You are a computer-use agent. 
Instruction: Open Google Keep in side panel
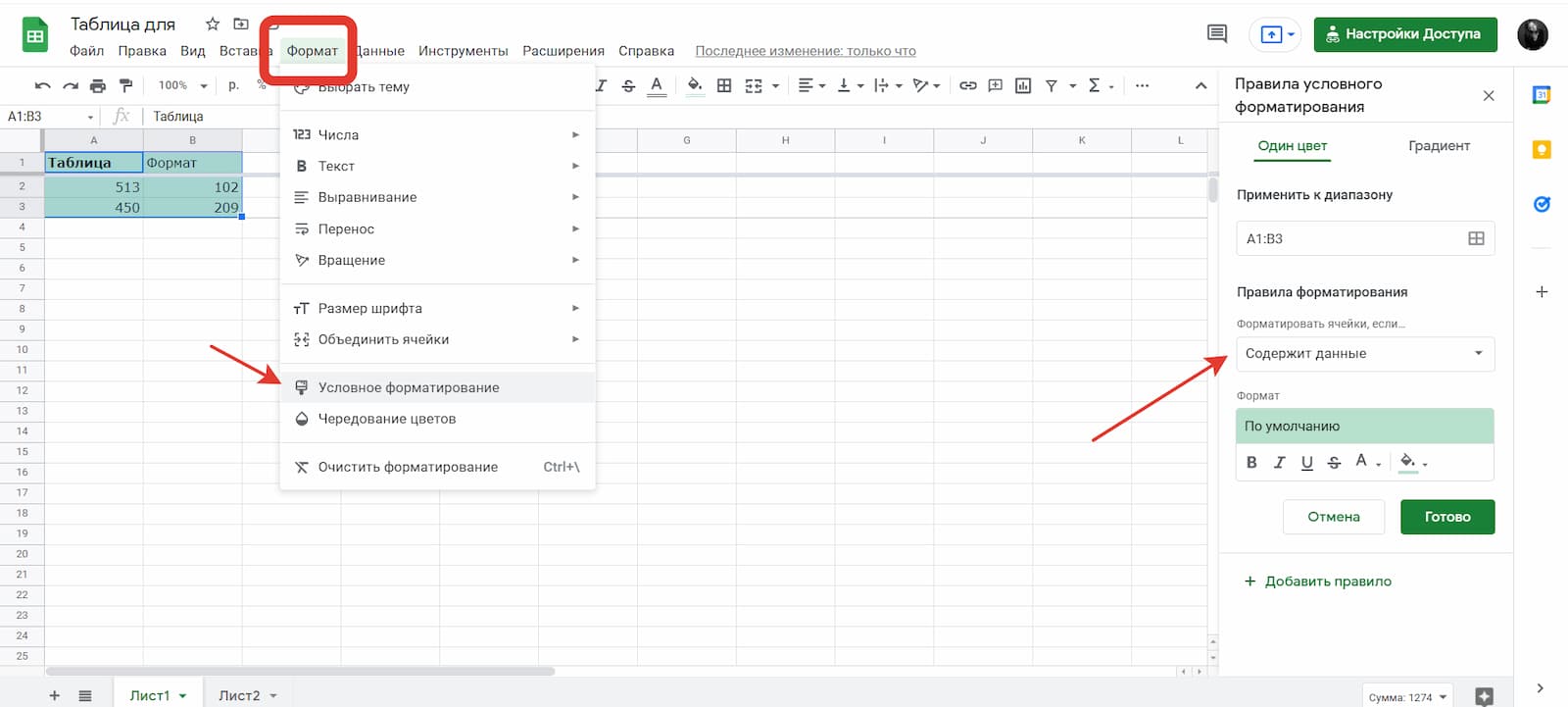(1542, 150)
